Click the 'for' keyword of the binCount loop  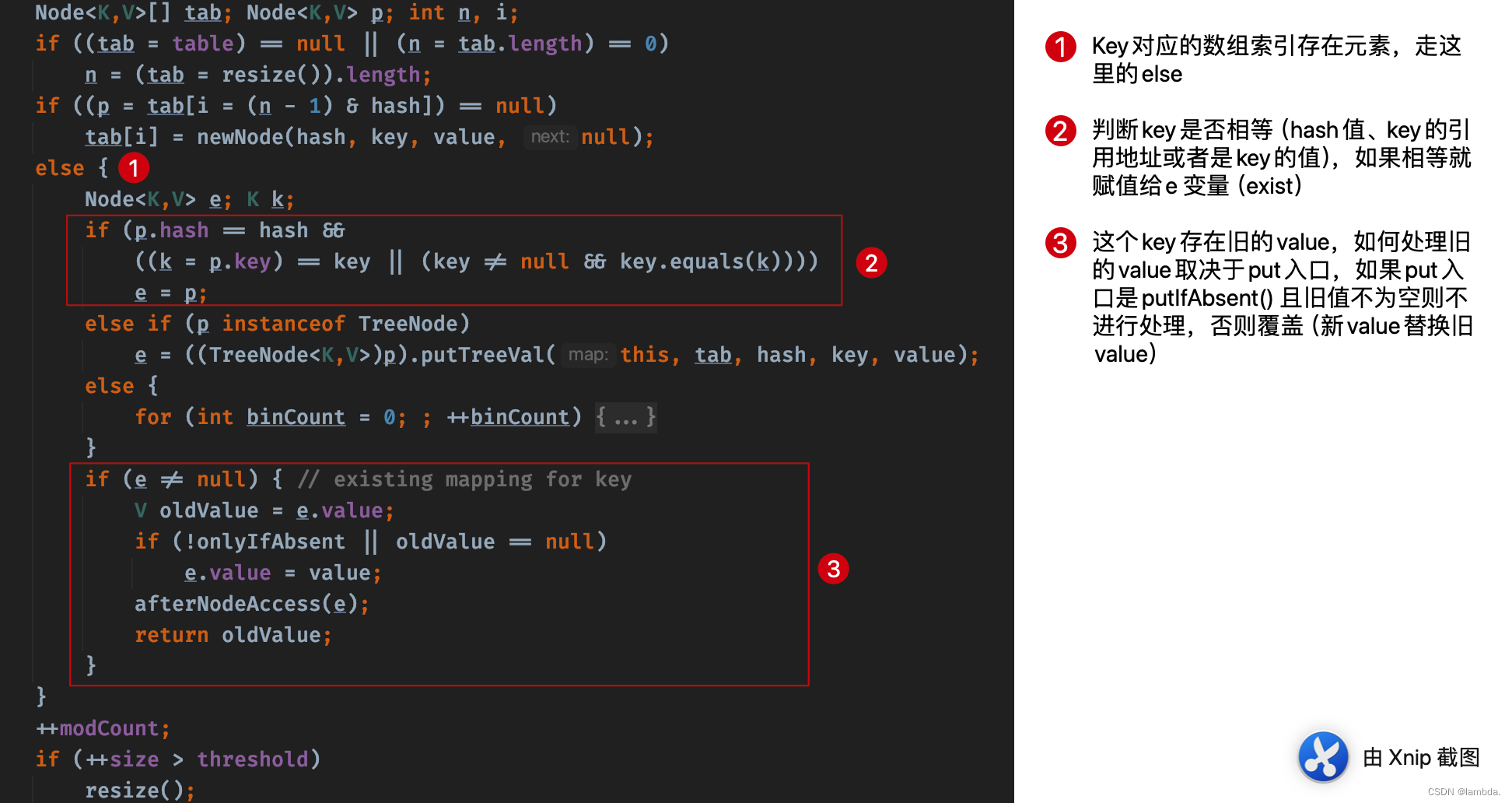(153, 417)
